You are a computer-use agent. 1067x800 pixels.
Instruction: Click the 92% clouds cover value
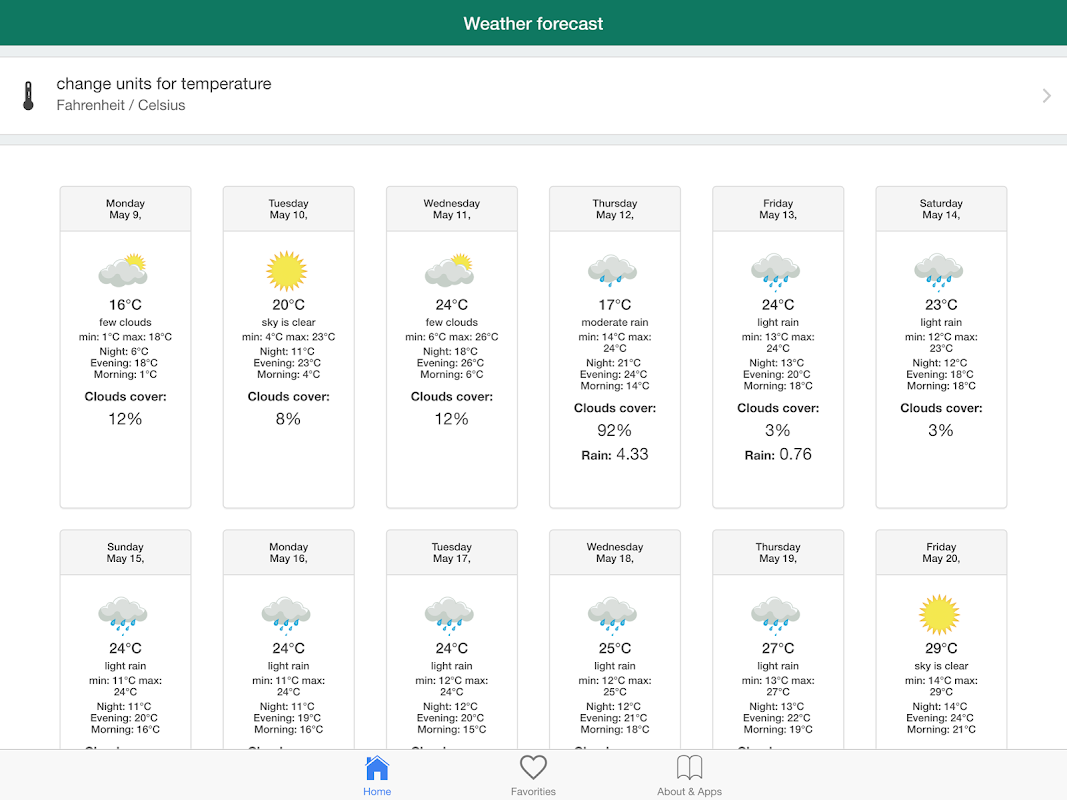614,431
